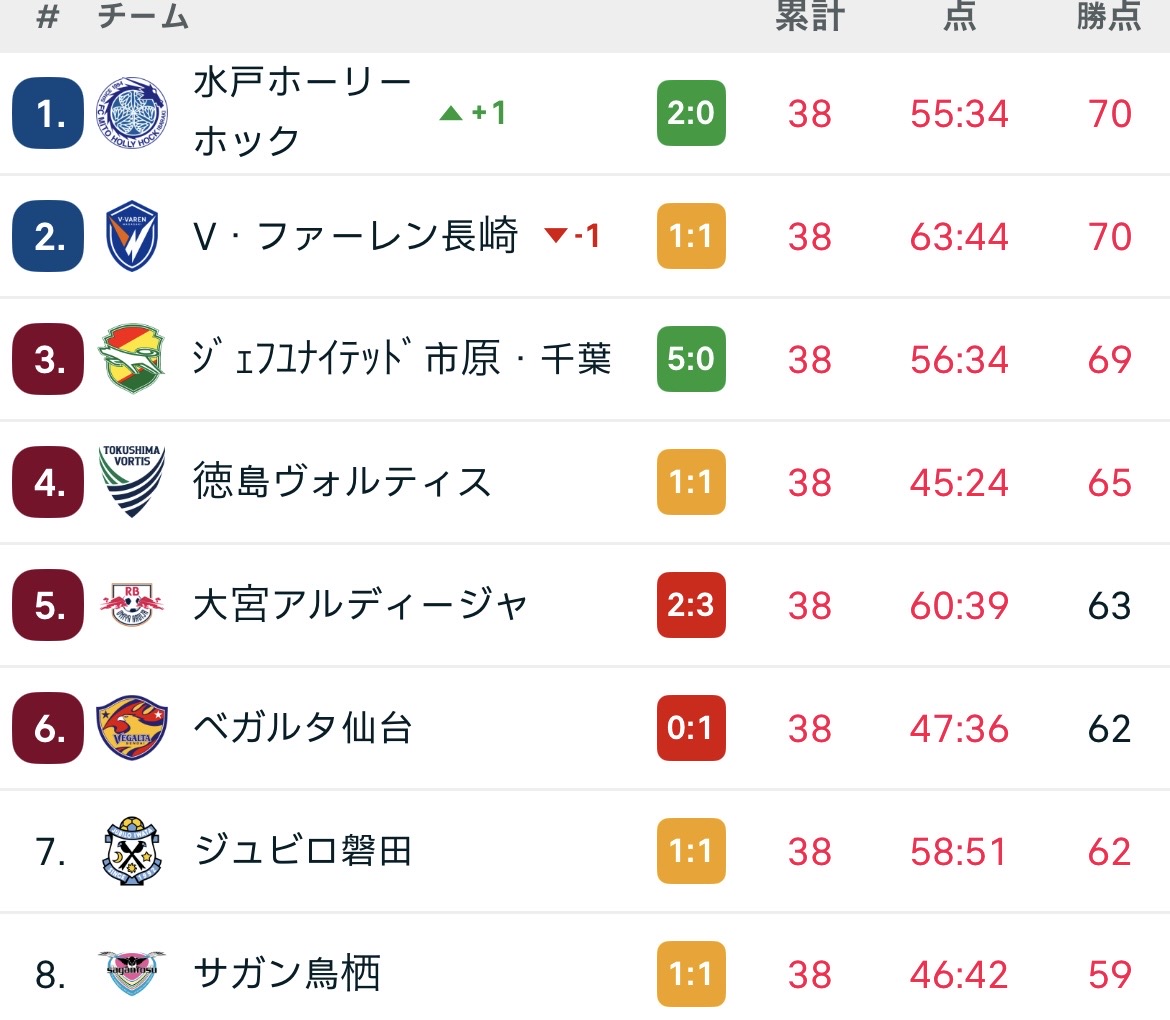Open V・ファーレン長崎 team page
The width and height of the screenshot is (1170, 1020).
coord(355,237)
